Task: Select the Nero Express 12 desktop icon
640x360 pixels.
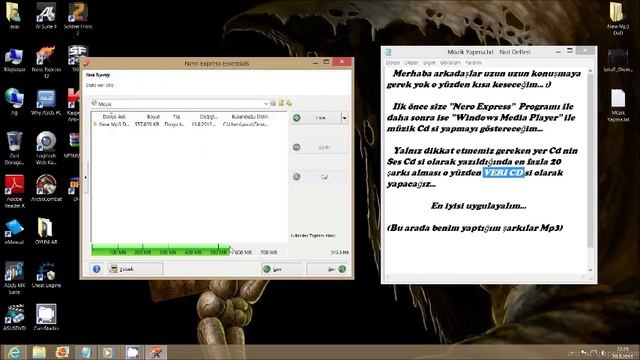Action: click(x=46, y=62)
